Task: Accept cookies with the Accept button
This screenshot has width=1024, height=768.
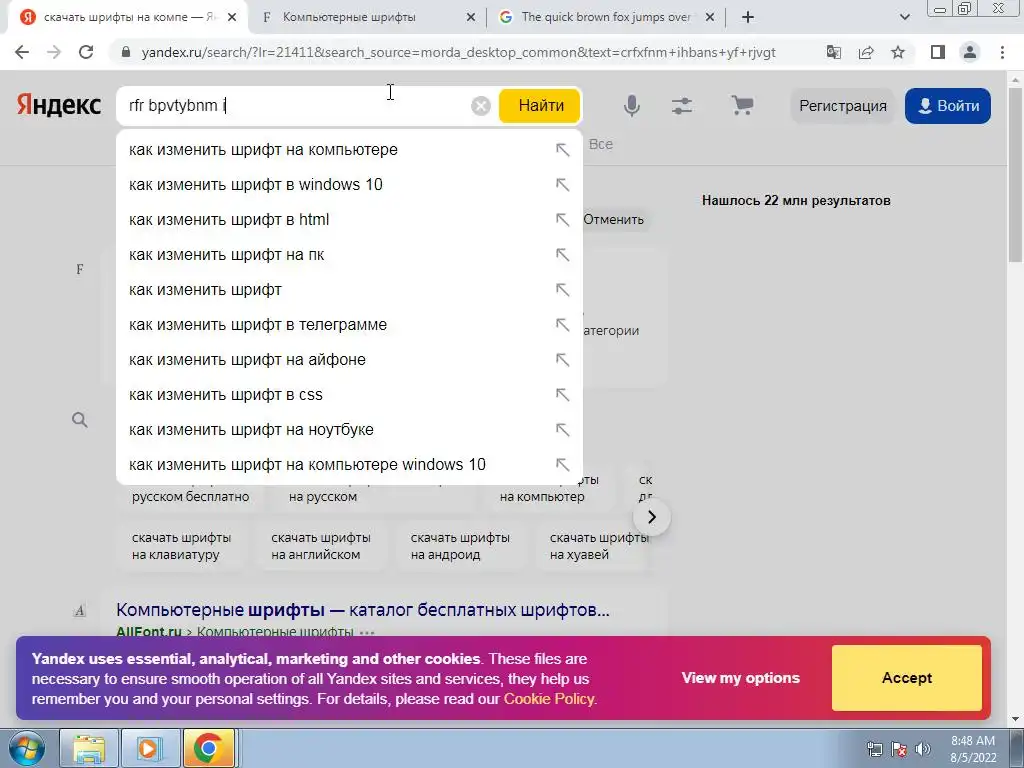Action: (906, 678)
